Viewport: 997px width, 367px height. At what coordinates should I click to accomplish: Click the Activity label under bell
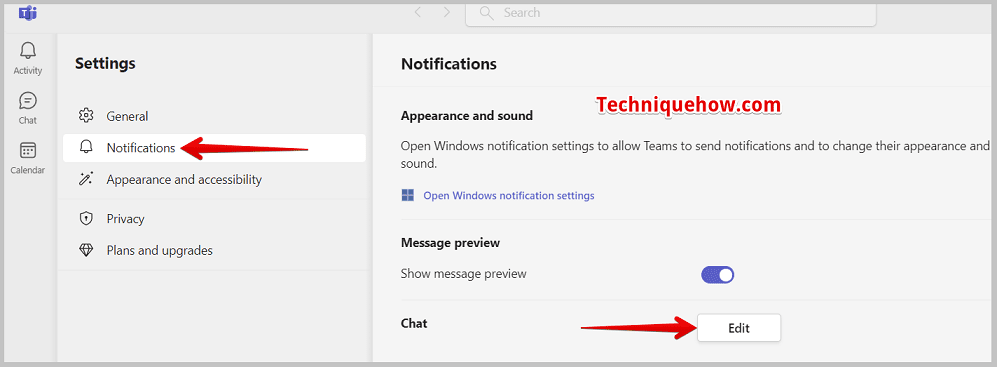point(28,71)
